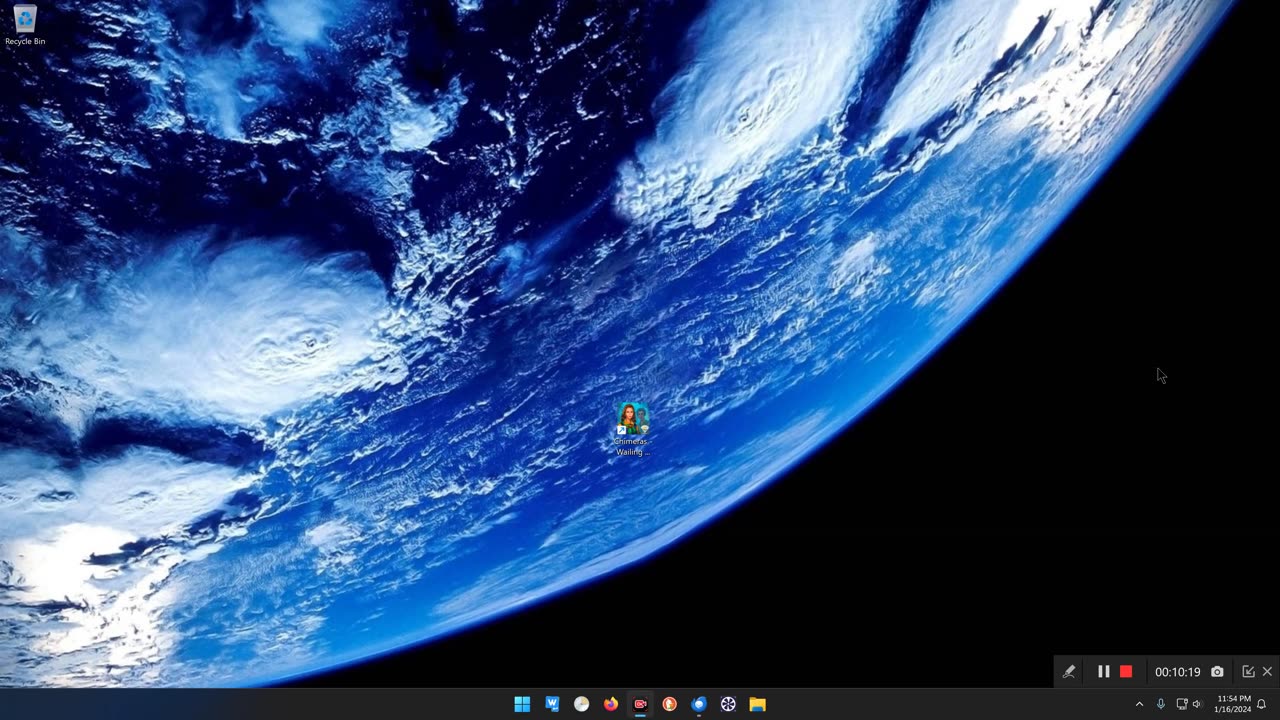Open the notifications bell
Viewport: 1280px width, 720px height.
(1261, 704)
